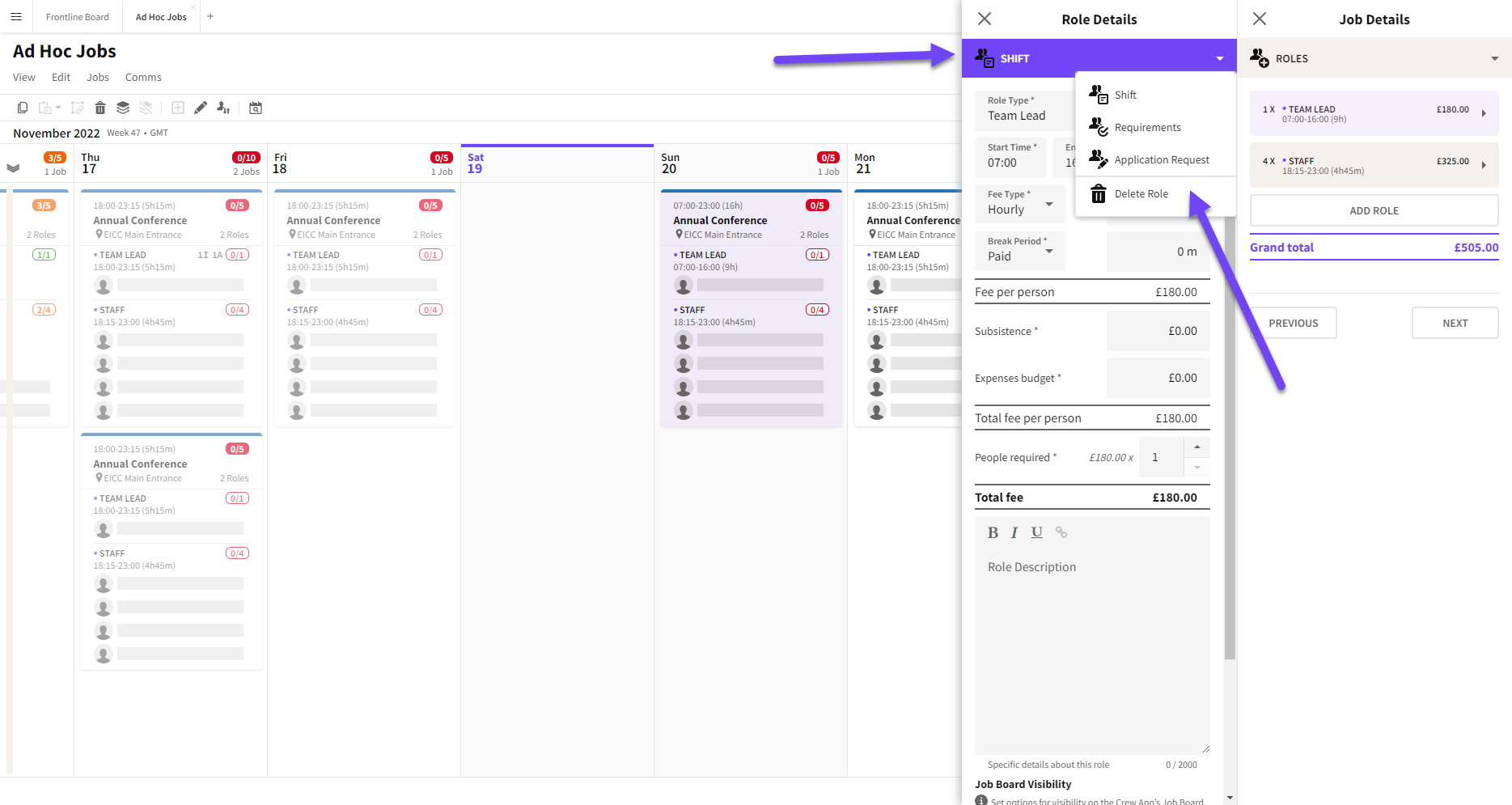Open the hamburger menu at top left

coord(16,16)
